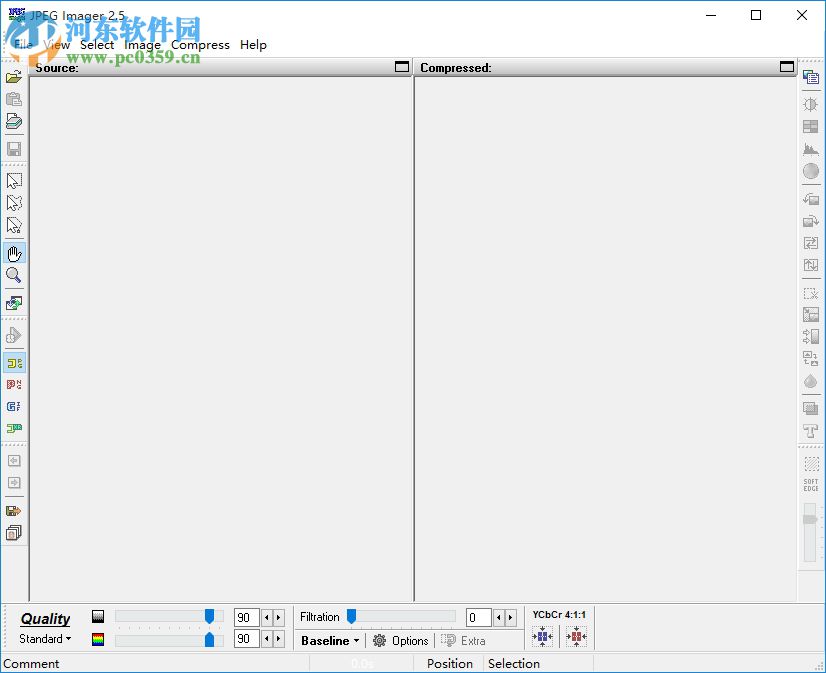Click the blur droplet icon

pyautogui.click(x=811, y=381)
